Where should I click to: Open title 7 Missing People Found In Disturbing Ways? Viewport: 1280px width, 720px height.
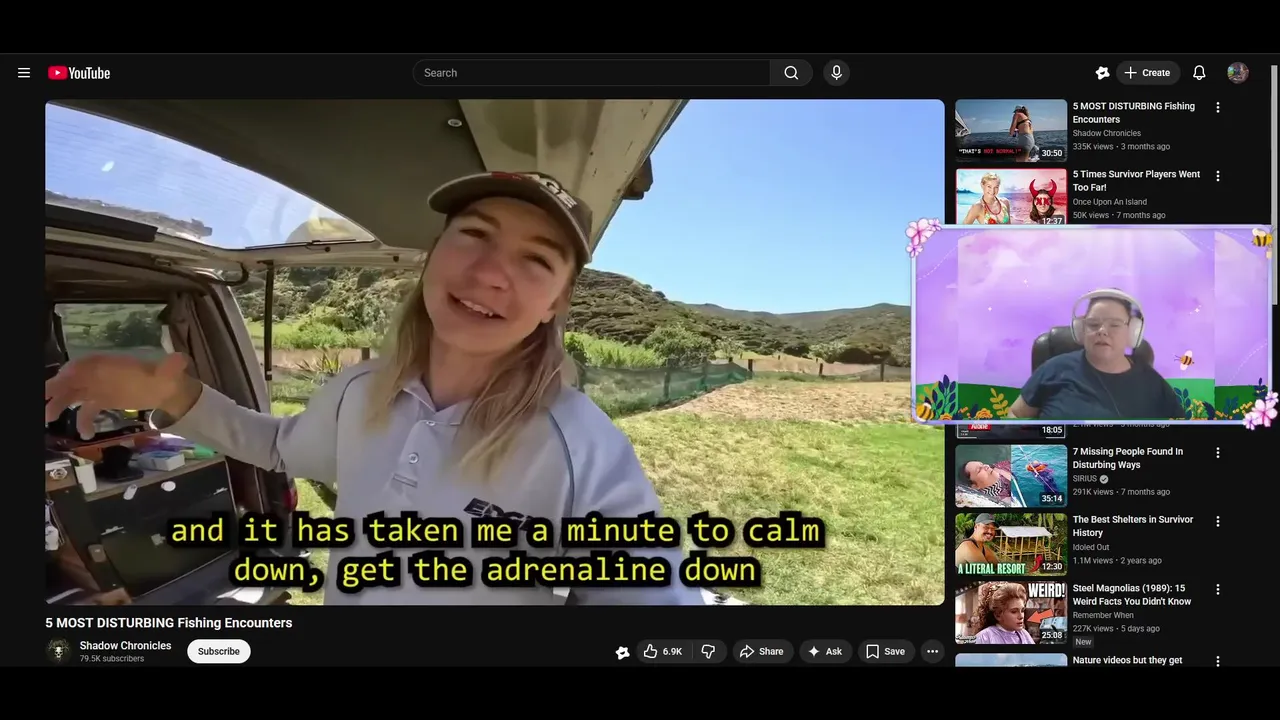click(1128, 458)
